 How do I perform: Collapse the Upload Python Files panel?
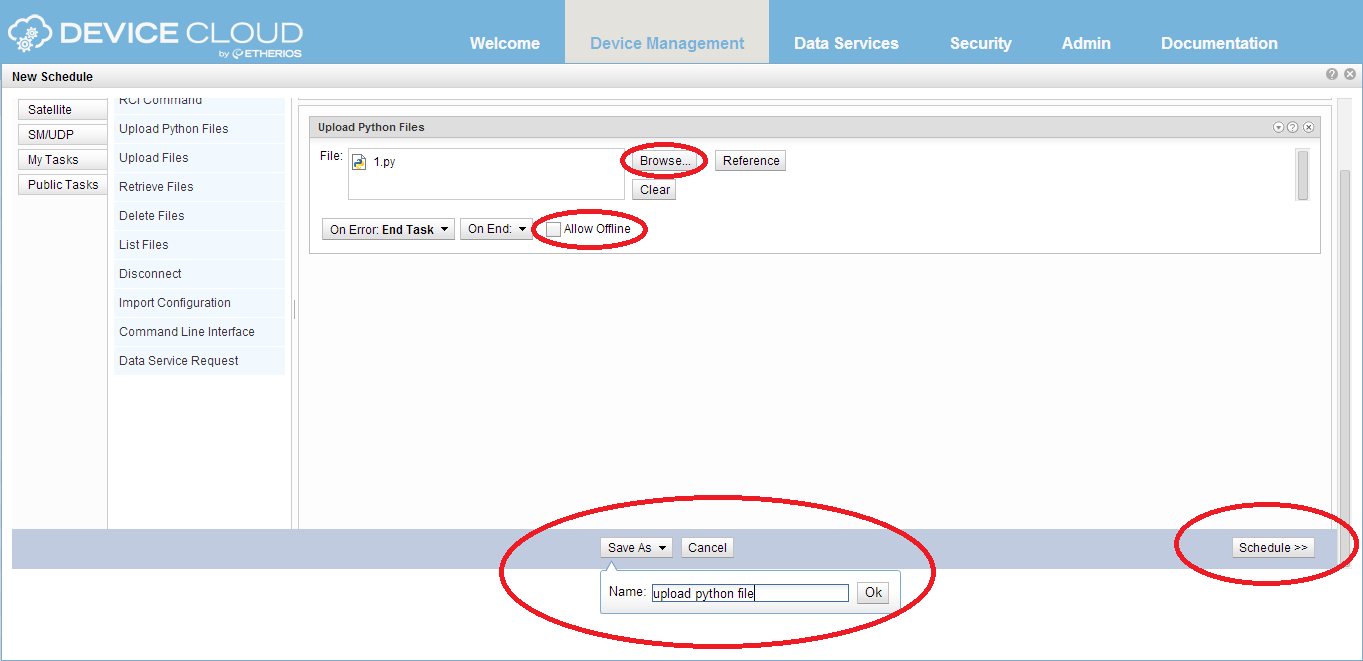click(x=1278, y=128)
